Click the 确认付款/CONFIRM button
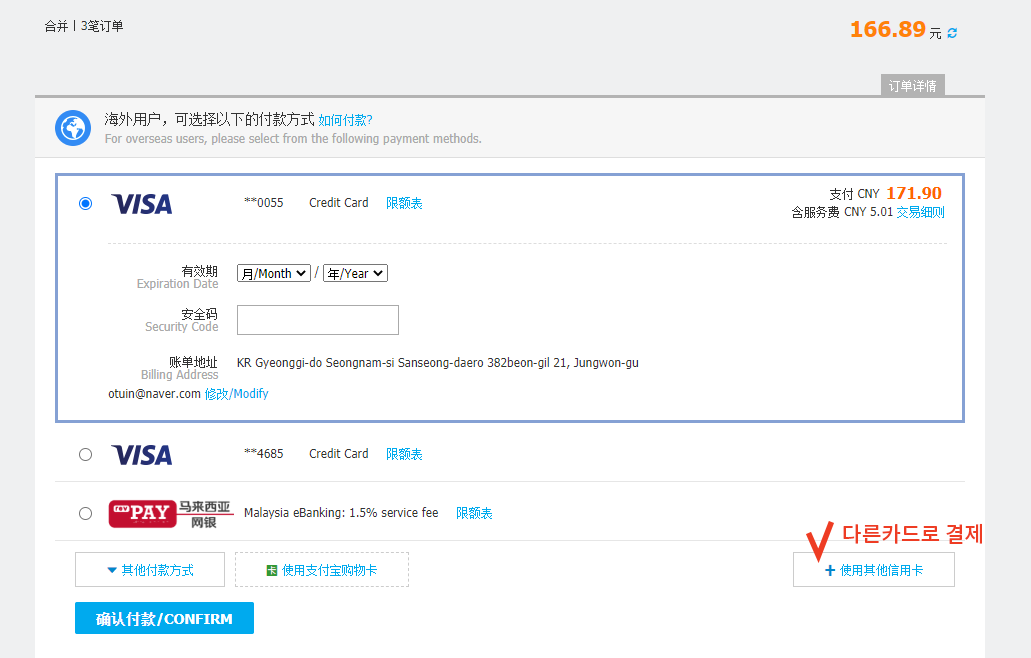This screenshot has width=1031, height=658. tap(164, 618)
